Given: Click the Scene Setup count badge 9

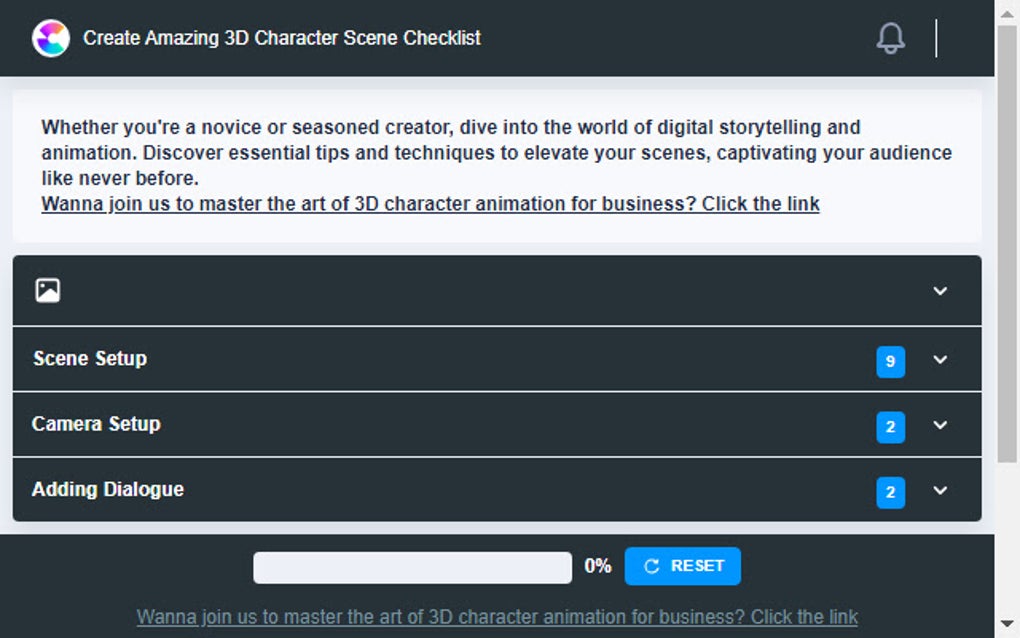Looking at the screenshot, I should (890, 362).
